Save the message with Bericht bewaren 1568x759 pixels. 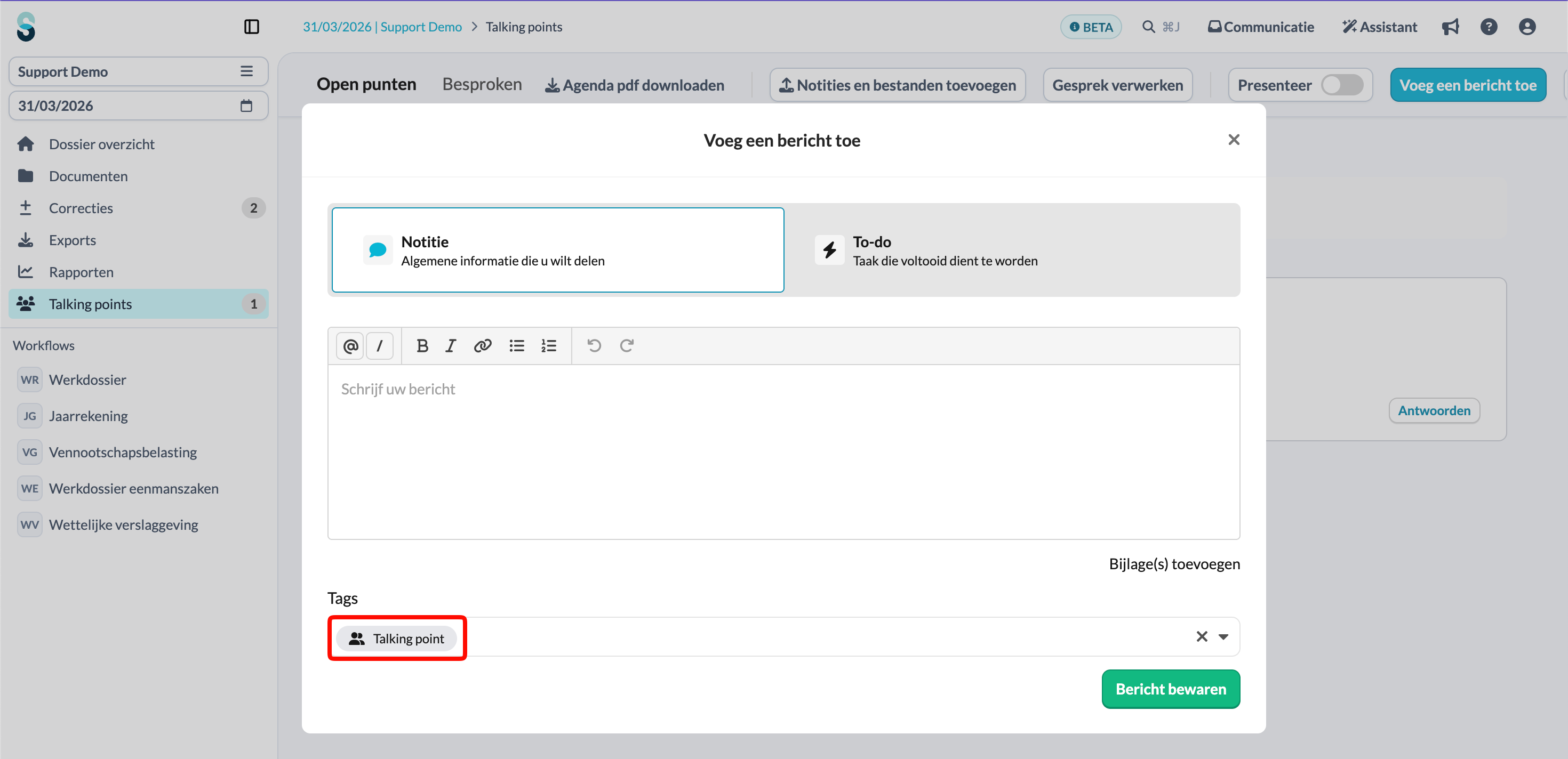click(1171, 689)
